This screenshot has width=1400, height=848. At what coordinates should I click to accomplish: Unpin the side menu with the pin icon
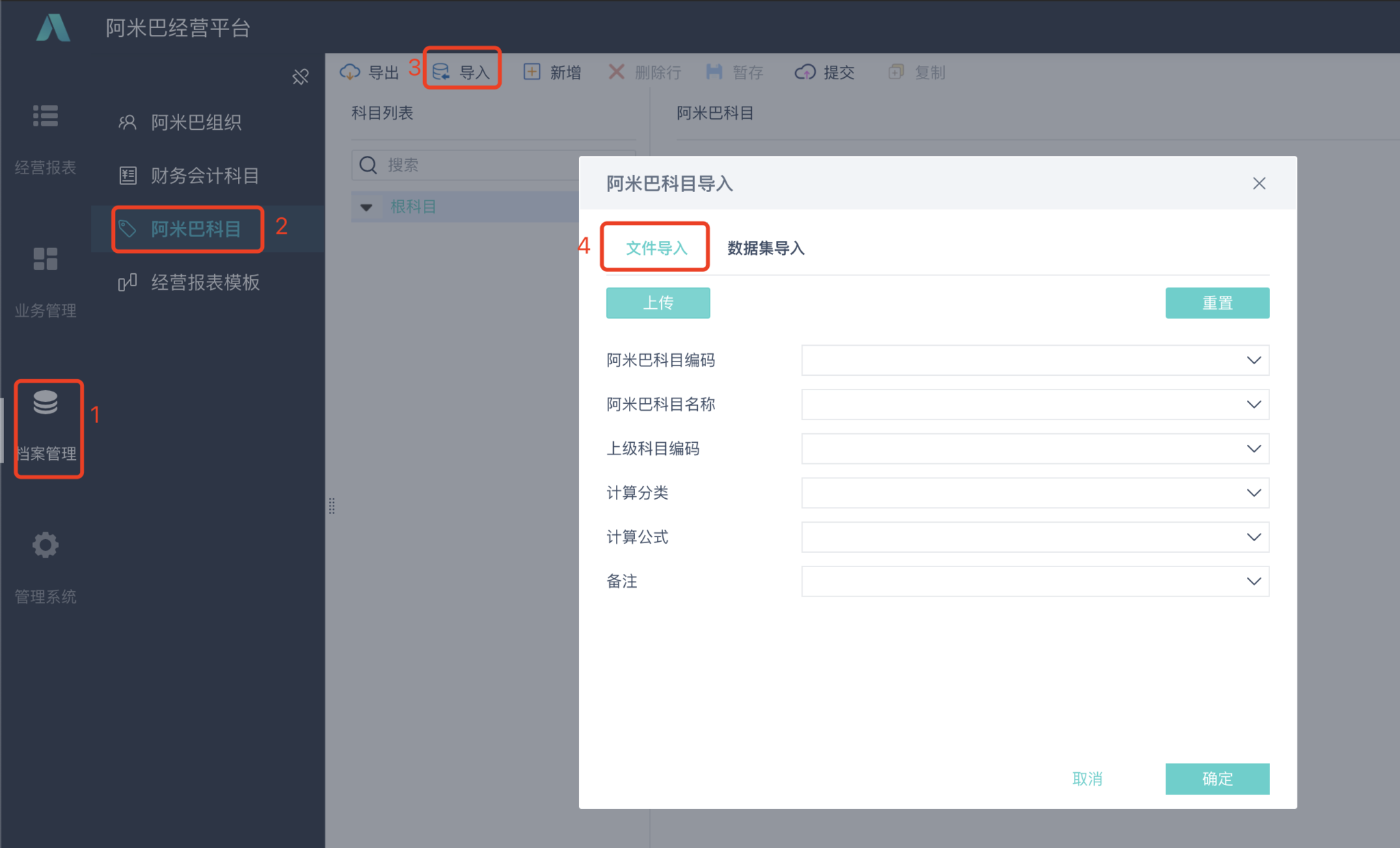click(301, 77)
